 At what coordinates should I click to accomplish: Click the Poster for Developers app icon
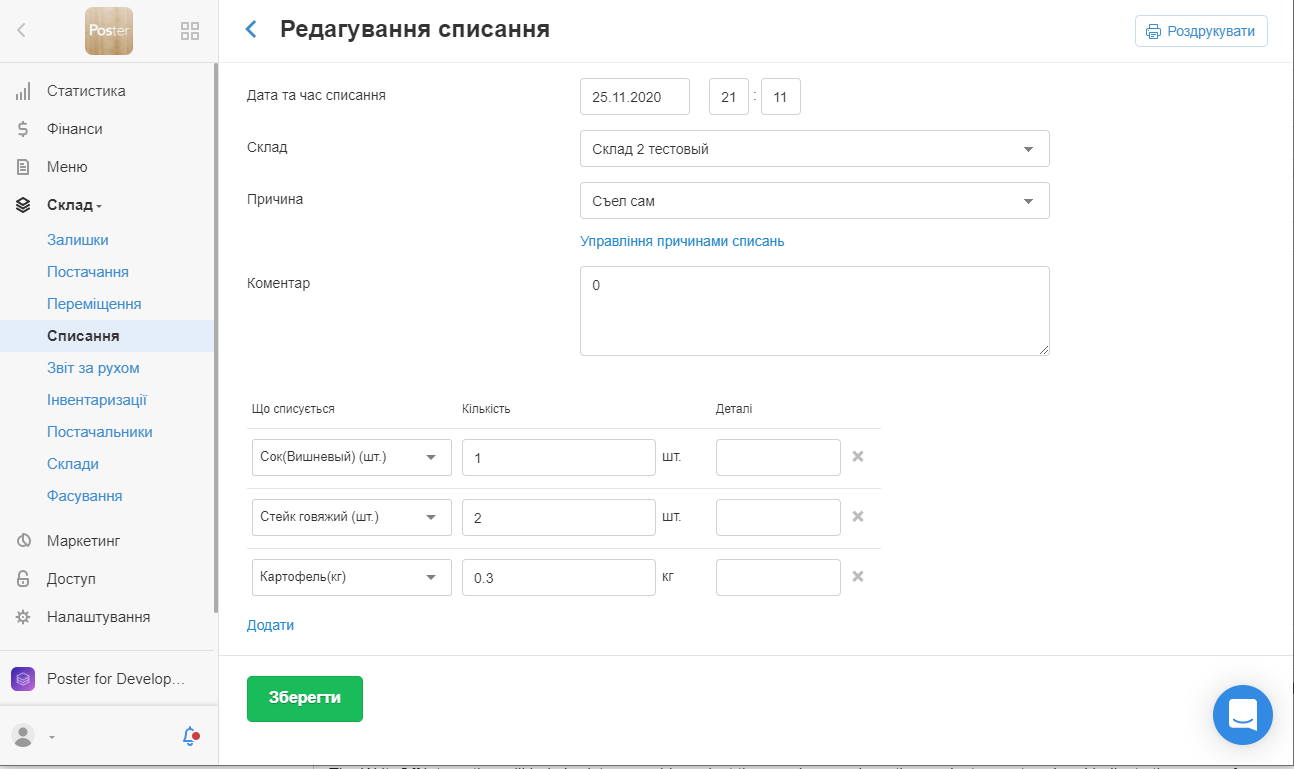click(23, 679)
